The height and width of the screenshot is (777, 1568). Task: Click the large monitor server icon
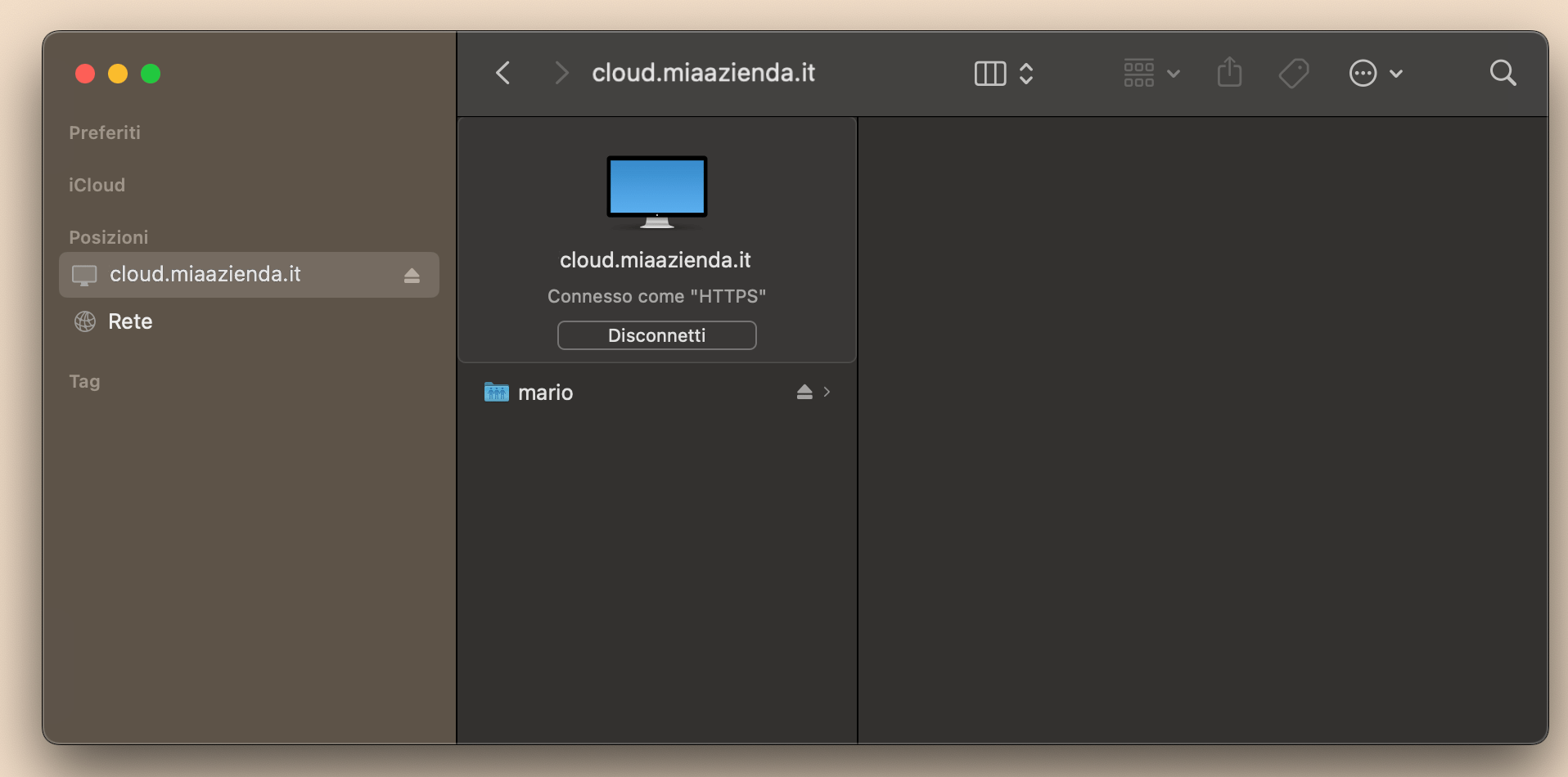point(656,191)
